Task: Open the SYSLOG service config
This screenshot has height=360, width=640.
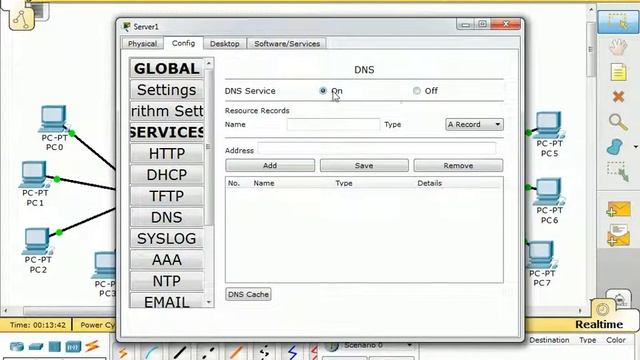Action: pyautogui.click(x=167, y=238)
